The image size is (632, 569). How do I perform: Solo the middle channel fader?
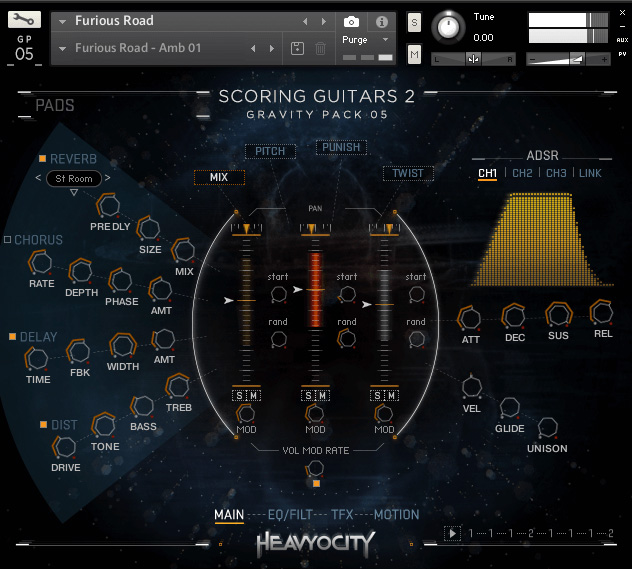(x=308, y=396)
